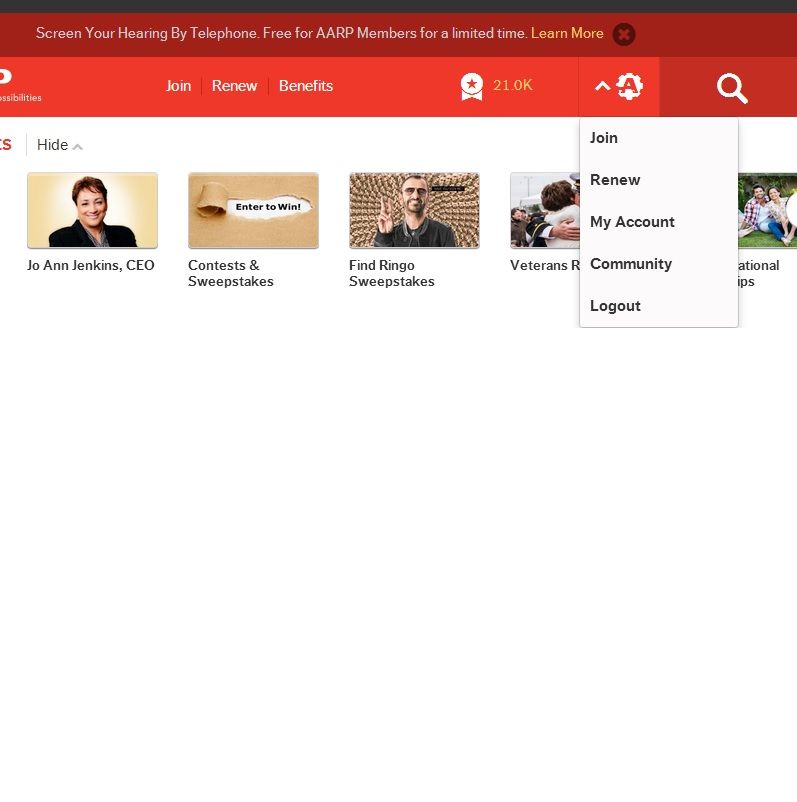Click Renew in the top navigation
This screenshot has width=797, height=802.
(x=234, y=86)
